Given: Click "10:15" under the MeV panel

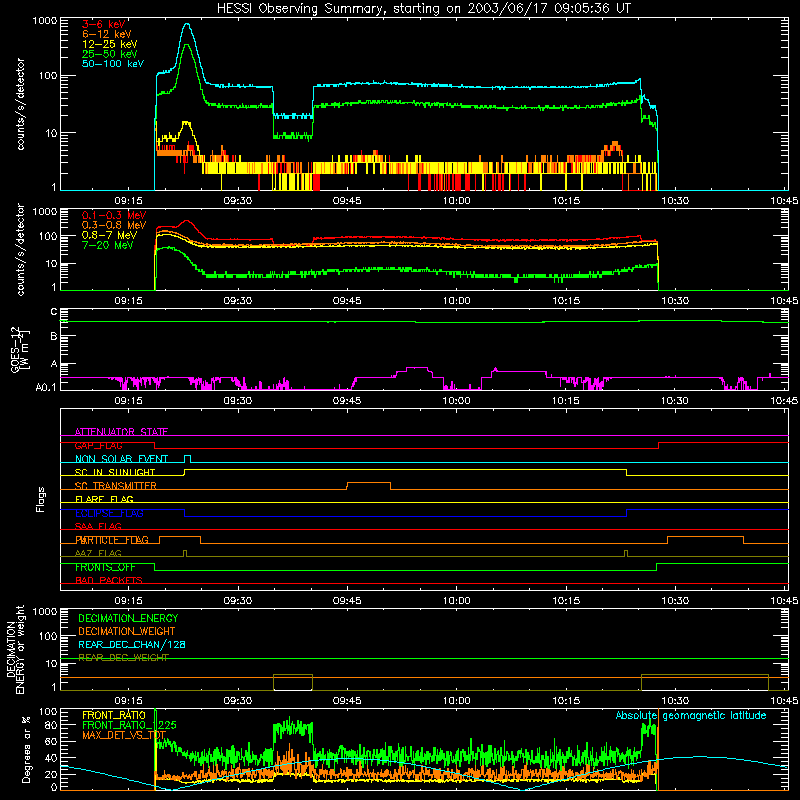Looking at the screenshot, I should coord(566,301).
